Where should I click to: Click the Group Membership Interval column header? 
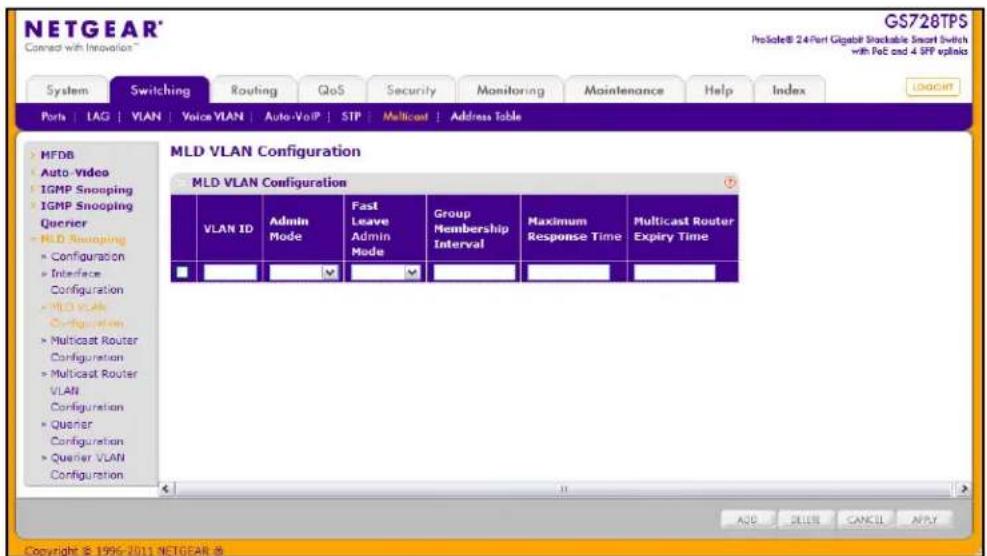click(471, 229)
